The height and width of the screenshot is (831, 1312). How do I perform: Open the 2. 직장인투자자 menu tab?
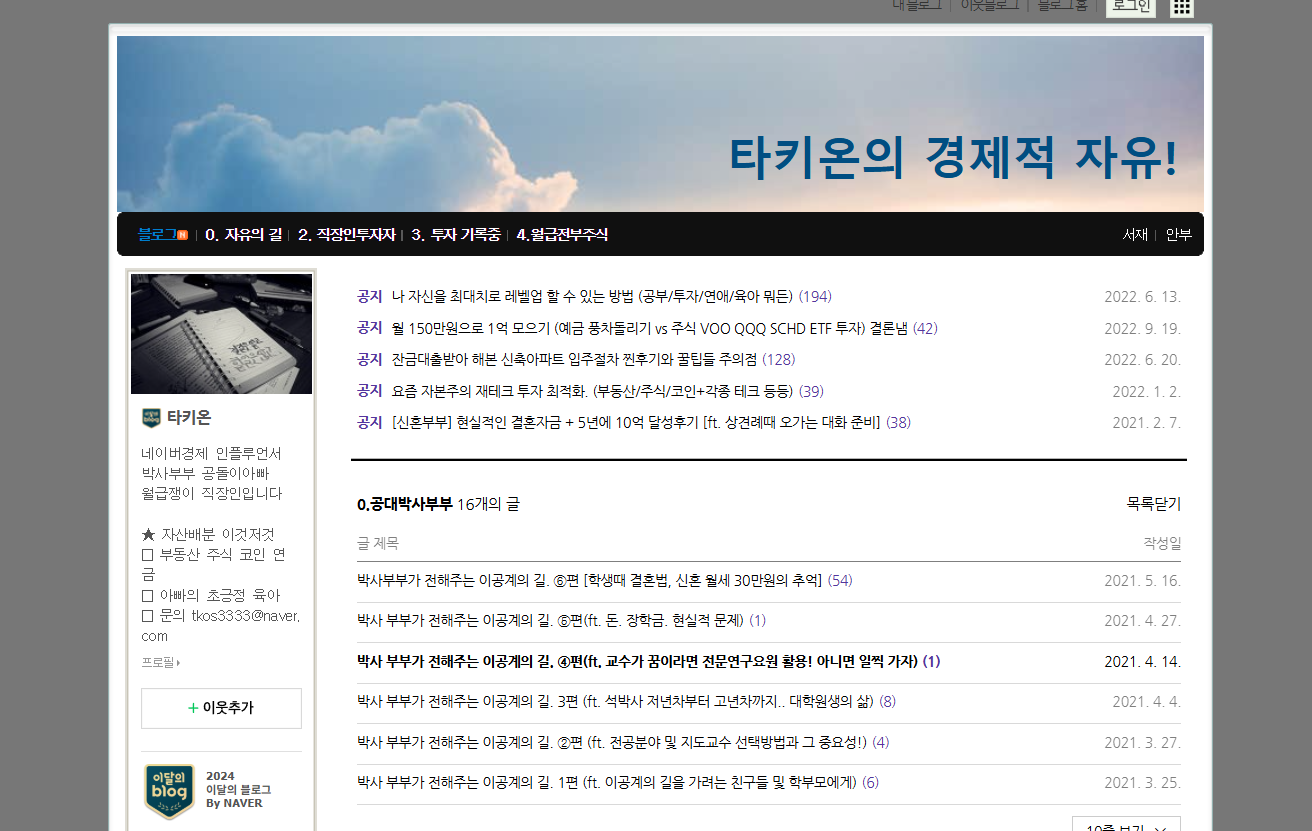[x=347, y=235]
